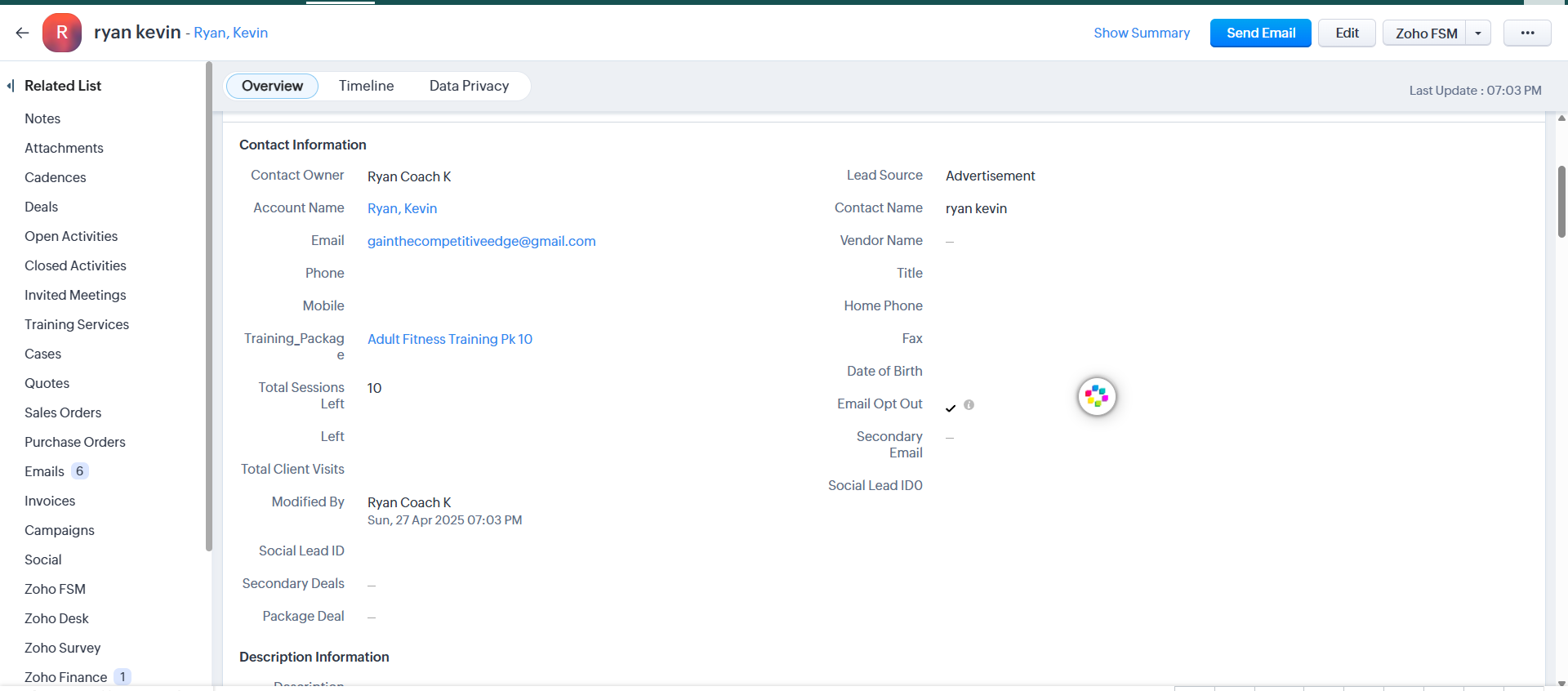
Task: Open Zoho Desk in the related list
Action: (x=56, y=618)
